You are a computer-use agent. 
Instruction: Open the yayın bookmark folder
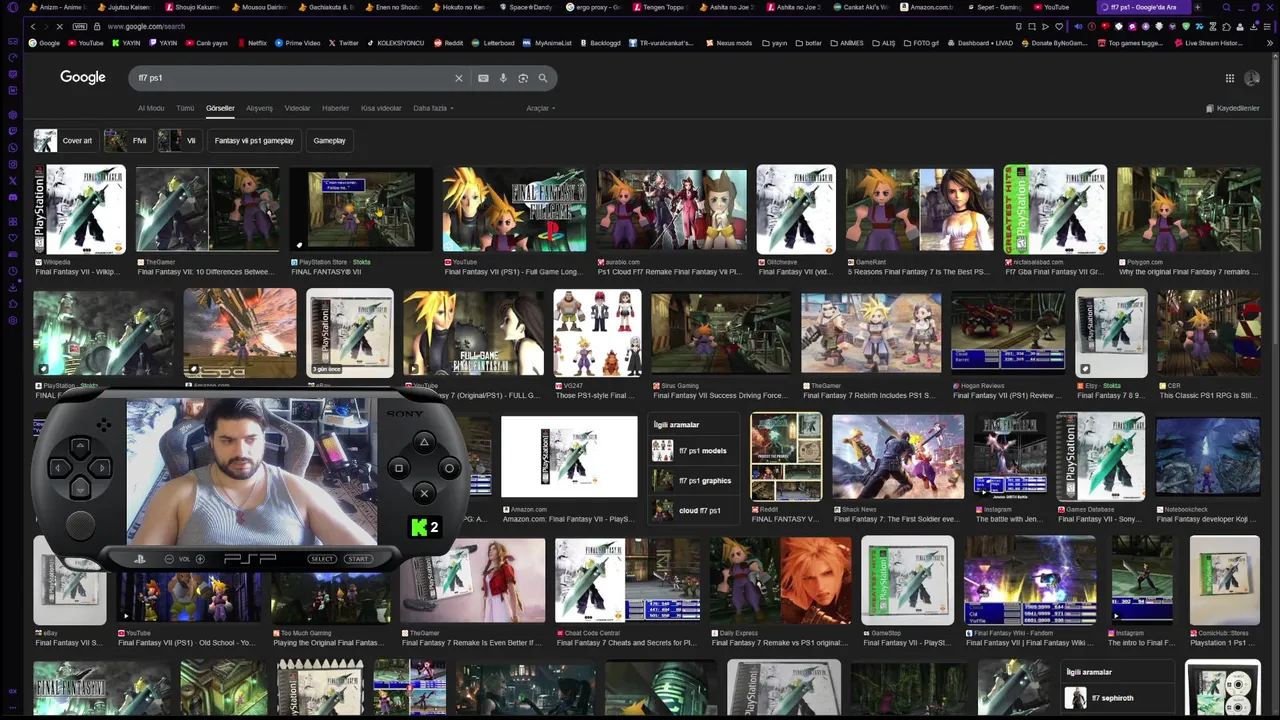(x=774, y=43)
